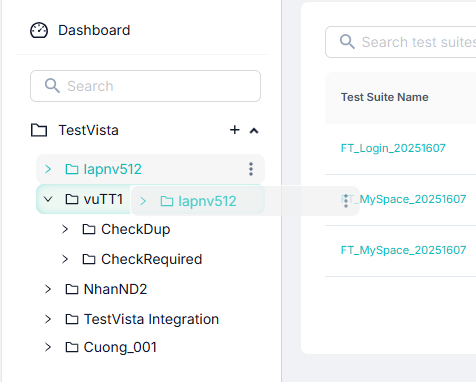Open the FT_Login_20251607 test suite link
Viewport: 476px width, 382px height.
point(393,148)
